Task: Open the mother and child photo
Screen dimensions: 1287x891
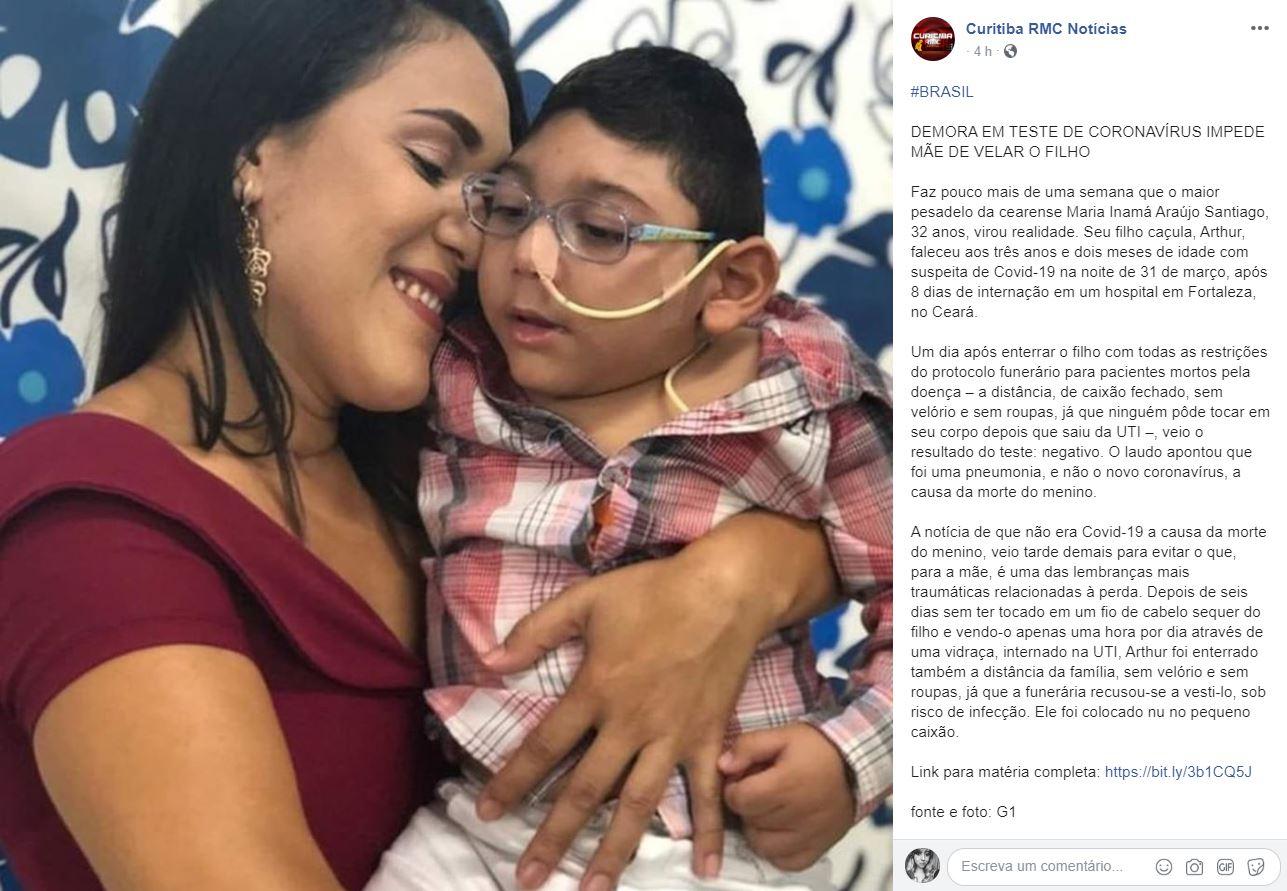Action: [x=446, y=445]
